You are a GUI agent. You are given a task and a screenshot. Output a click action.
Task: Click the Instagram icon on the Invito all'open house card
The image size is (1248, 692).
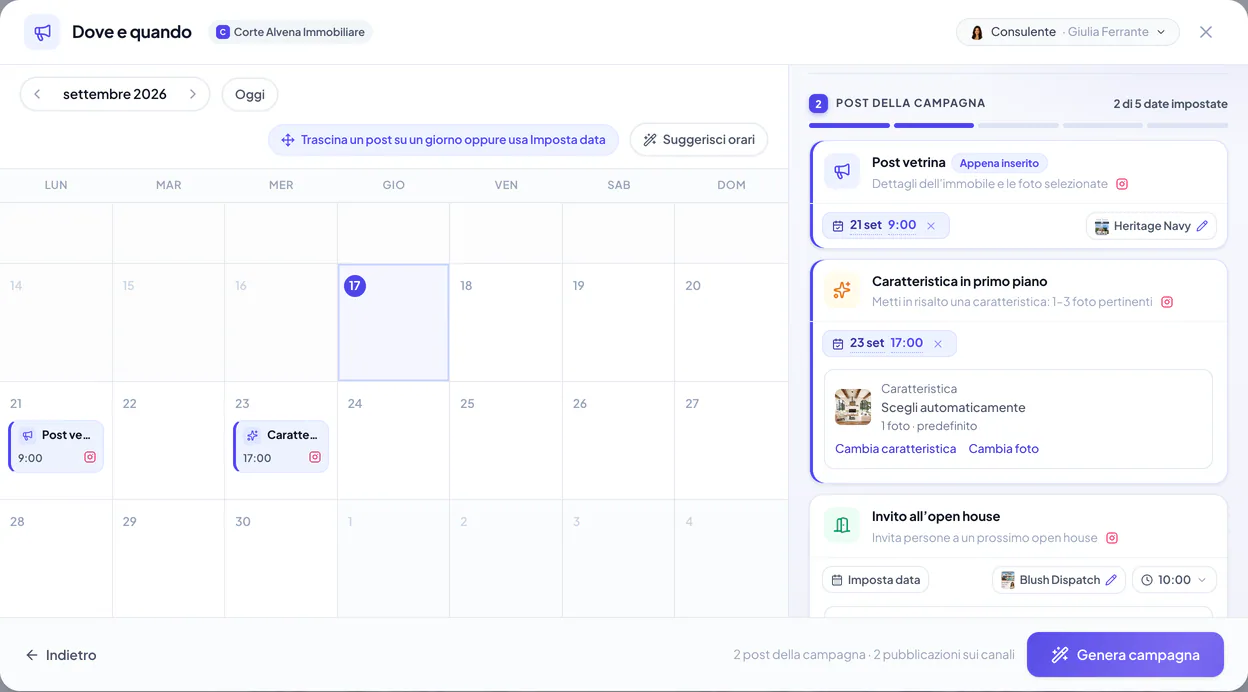click(1111, 538)
